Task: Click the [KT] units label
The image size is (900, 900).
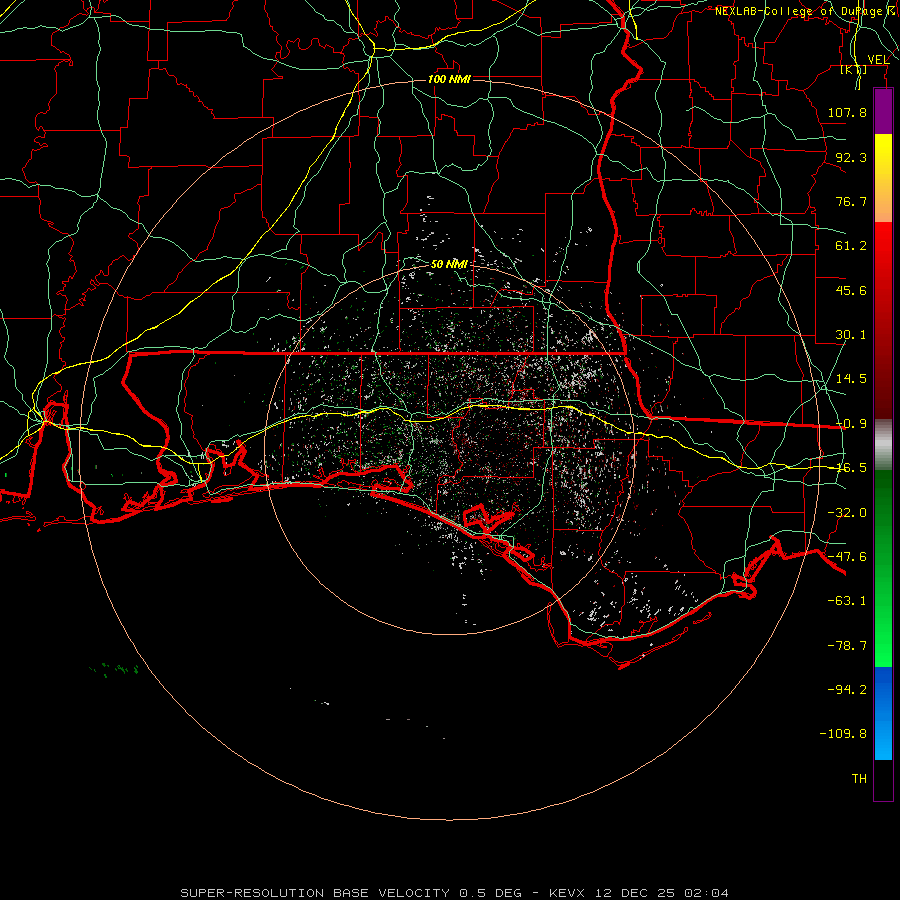Action: [854, 70]
